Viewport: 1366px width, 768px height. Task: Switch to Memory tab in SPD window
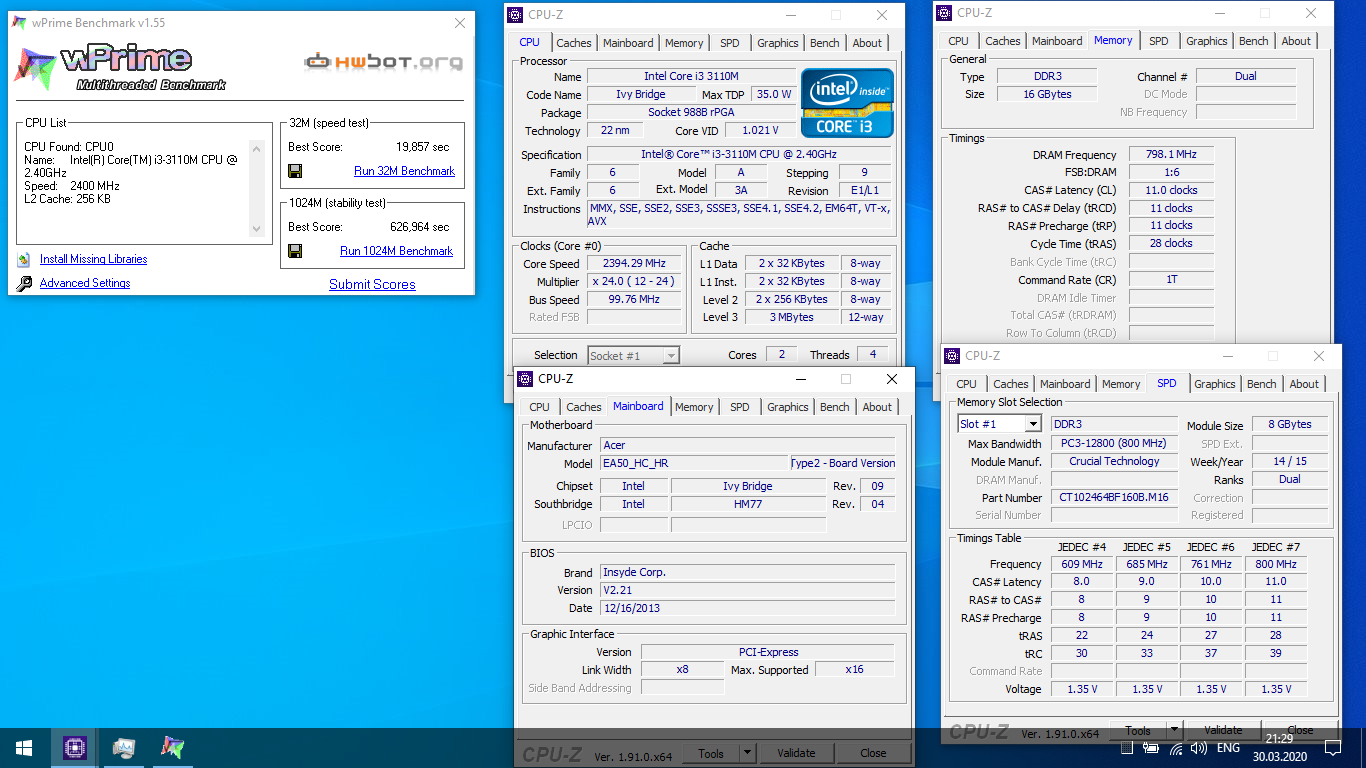click(x=1120, y=384)
